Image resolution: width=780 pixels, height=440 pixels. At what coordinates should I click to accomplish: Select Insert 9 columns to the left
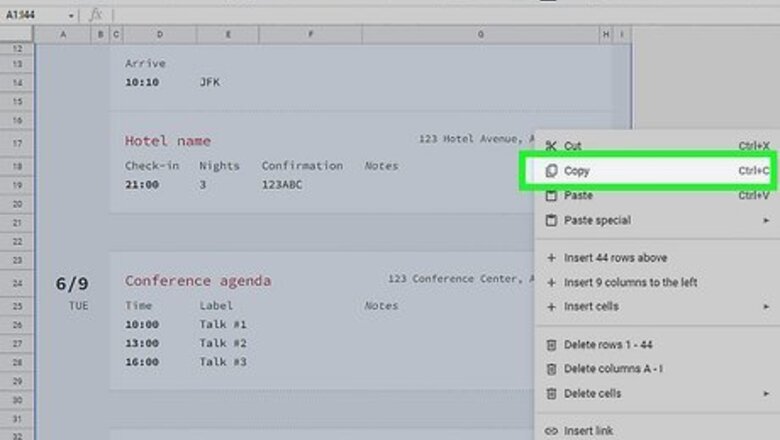tap(630, 282)
